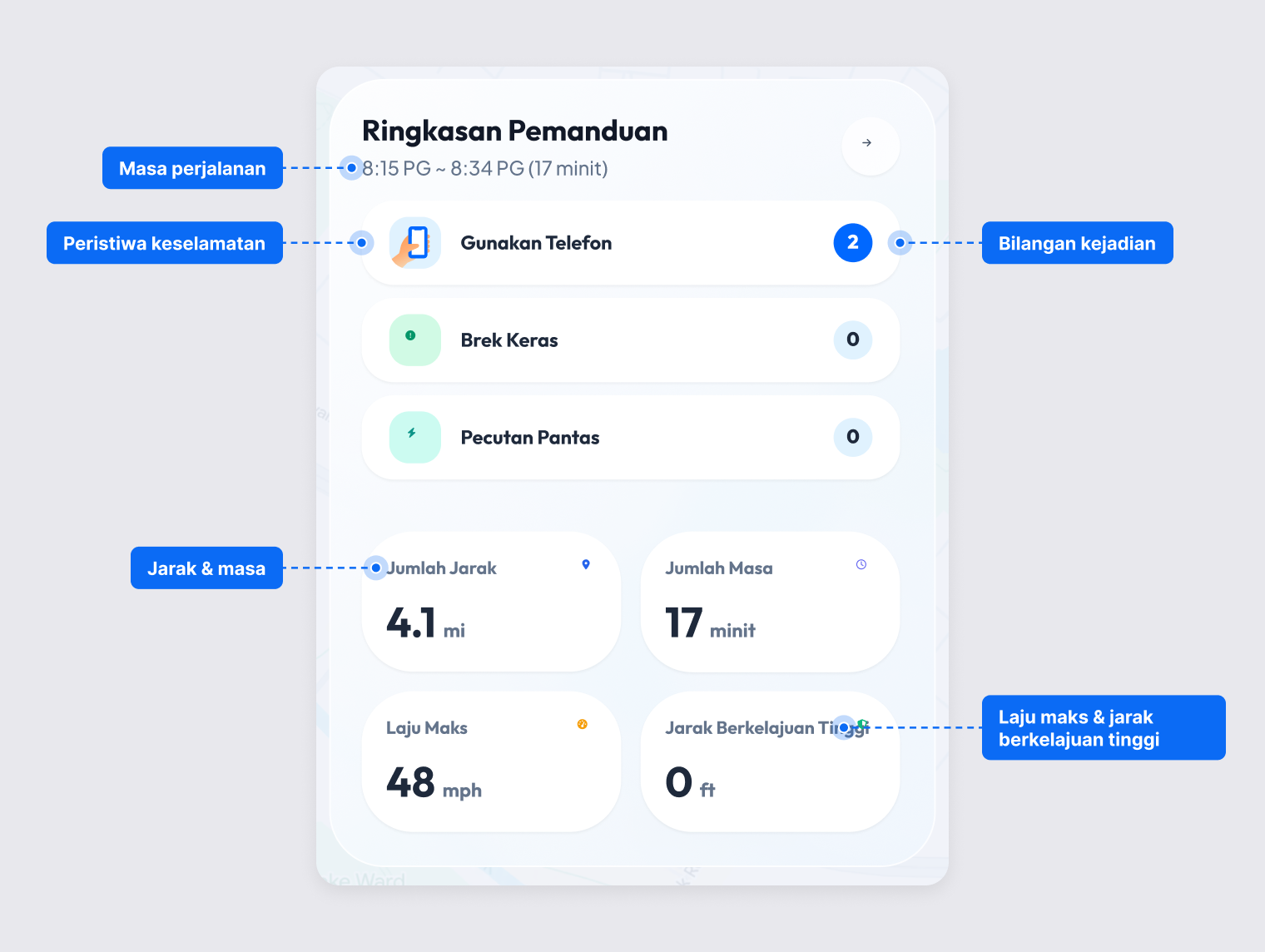Viewport: 1265px width, 952px height.
Task: Click the Gunakan Telefon count badge showing 2
Action: [x=852, y=242]
